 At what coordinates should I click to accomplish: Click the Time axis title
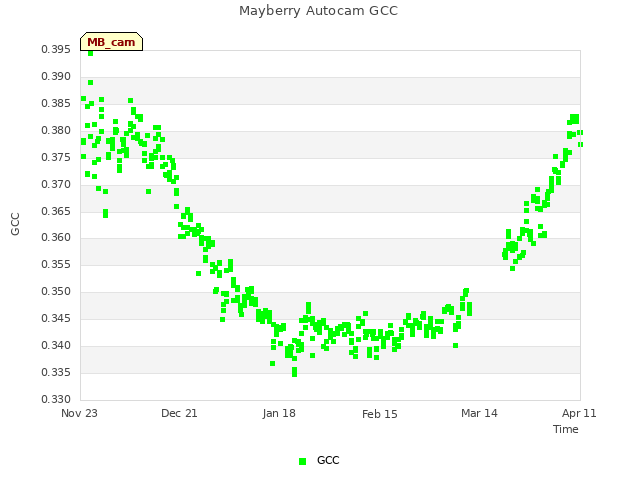pyautogui.click(x=566, y=429)
